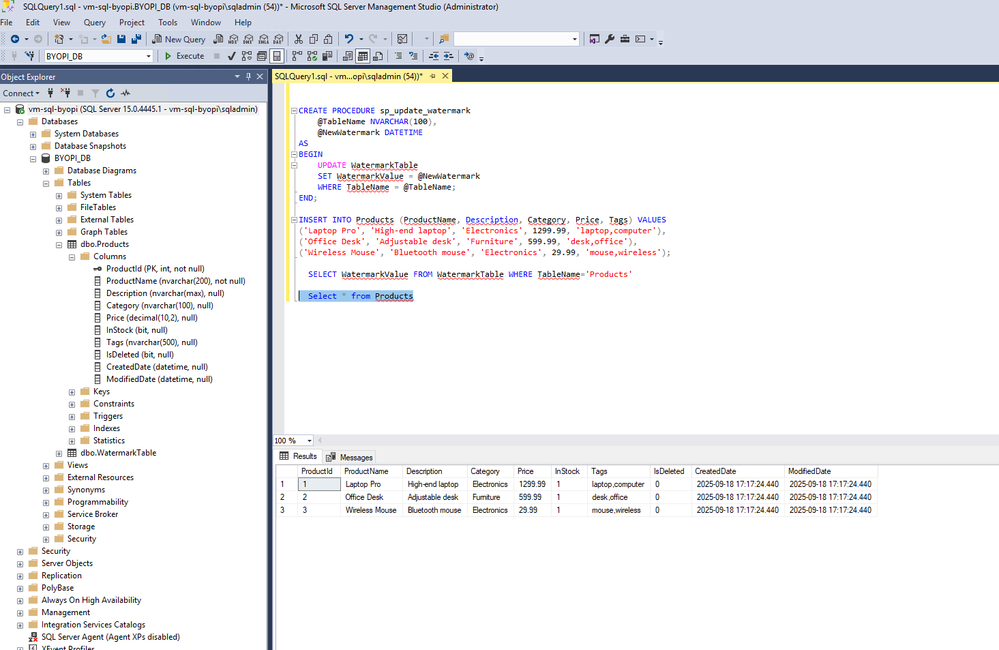The width and height of the screenshot is (999, 650).
Task: Select the dbo.WatermarkTable tree item
Action: 118,453
